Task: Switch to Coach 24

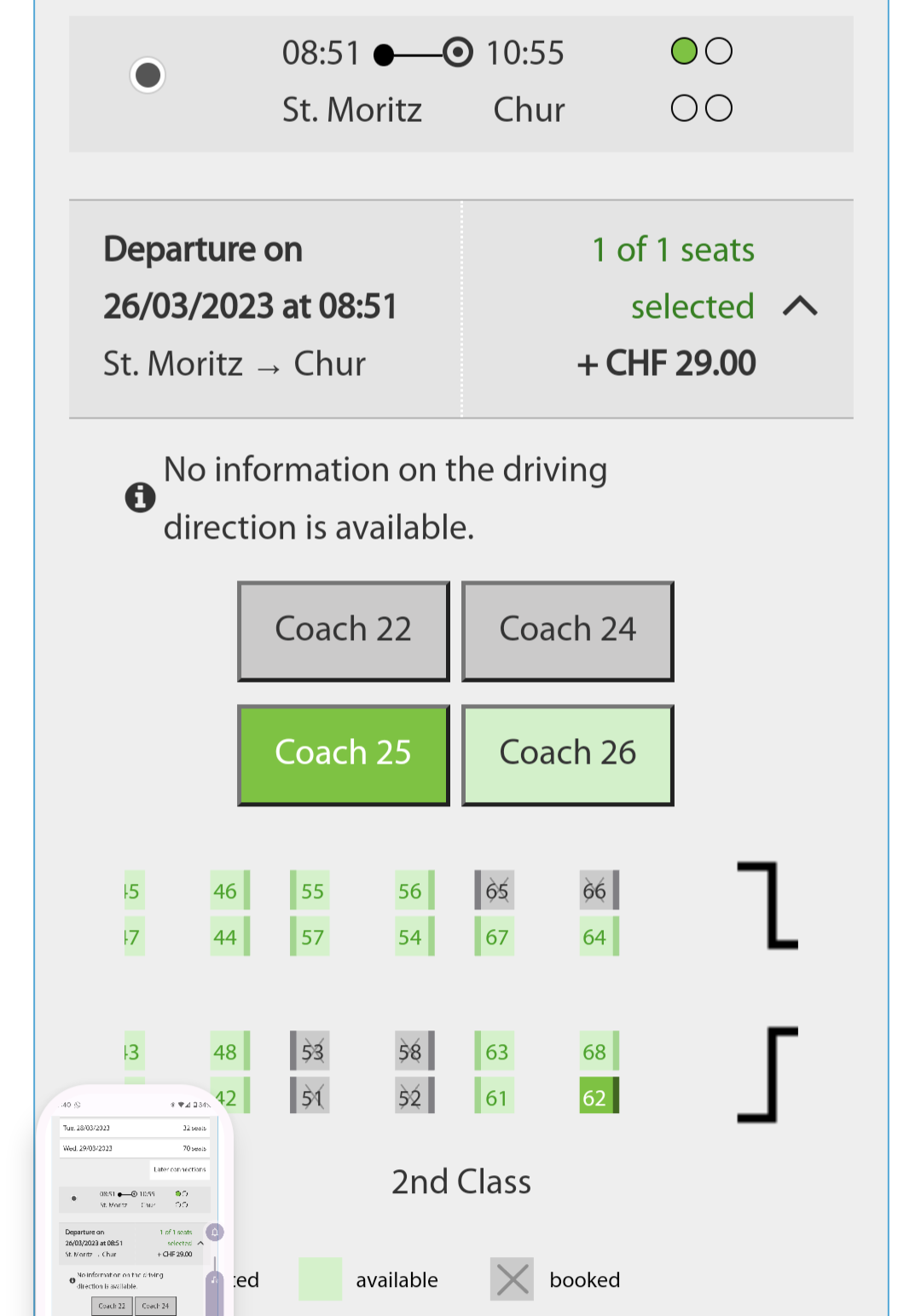Action: tap(567, 631)
